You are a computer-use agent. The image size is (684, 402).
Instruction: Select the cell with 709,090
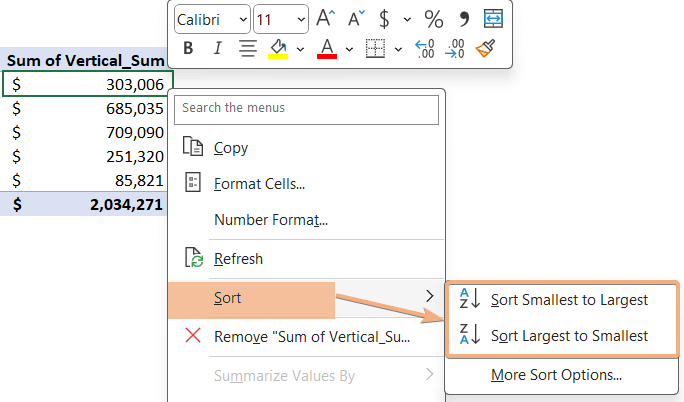point(84,132)
